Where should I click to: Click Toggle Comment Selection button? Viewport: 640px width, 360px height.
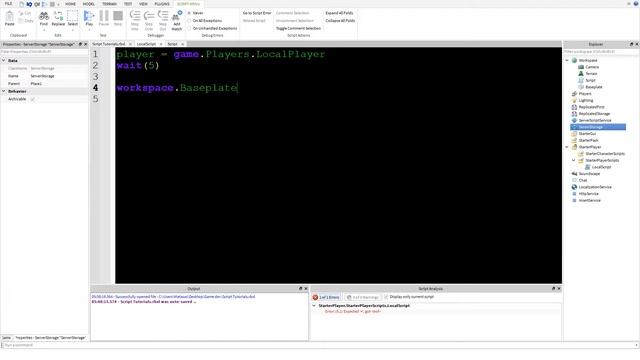tap(298, 28)
